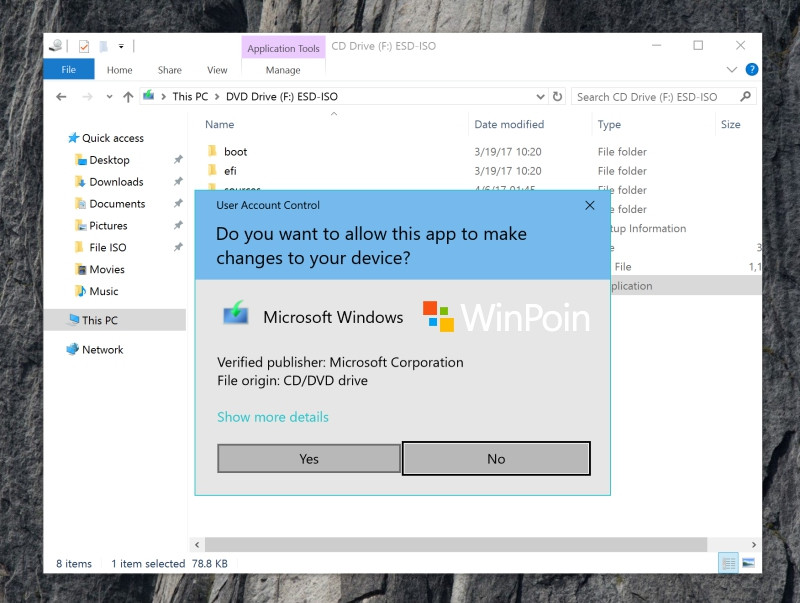
Task: Click the search magnifier icon
Action: click(745, 96)
